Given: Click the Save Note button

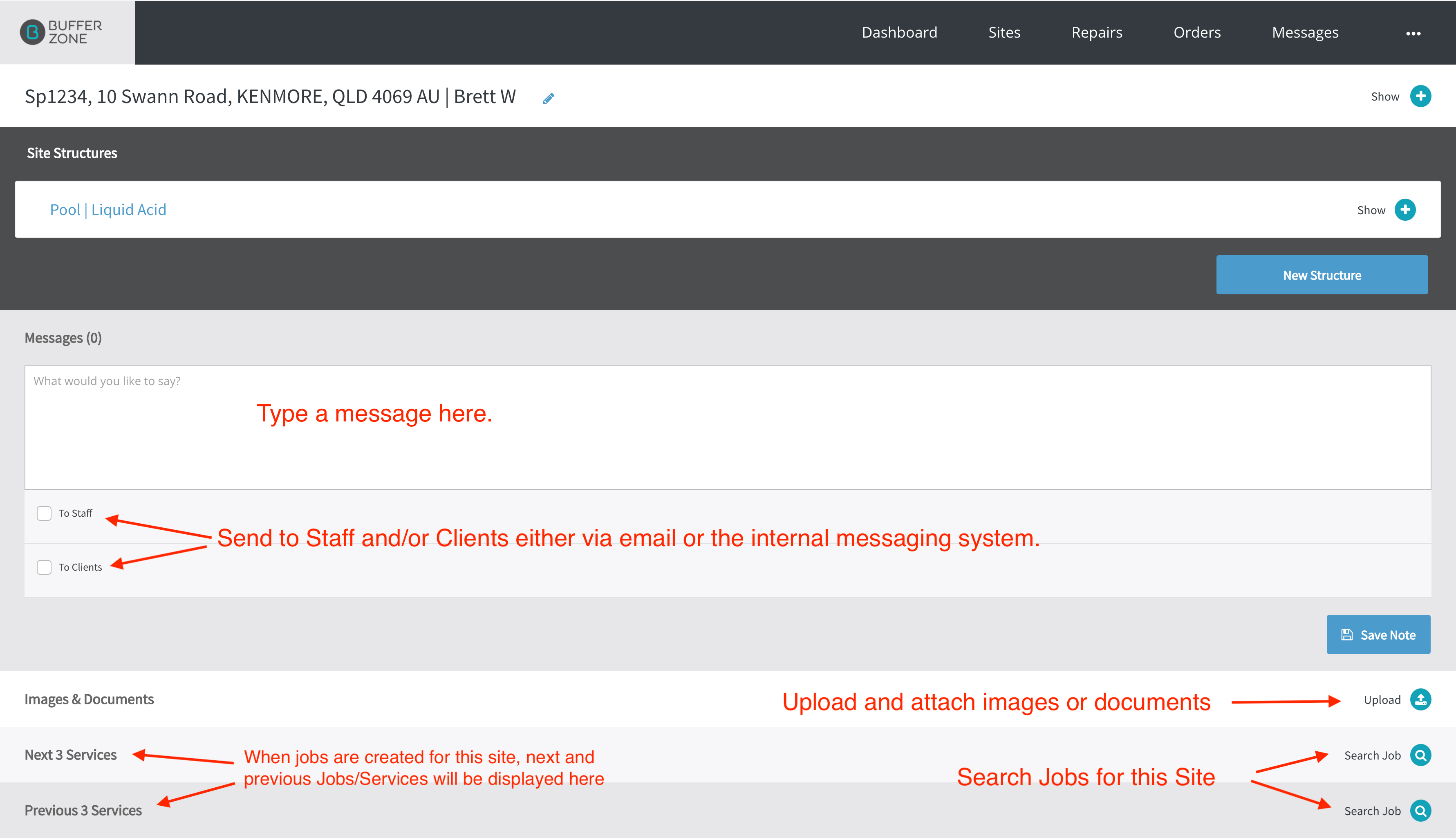Looking at the screenshot, I should click(x=1378, y=634).
